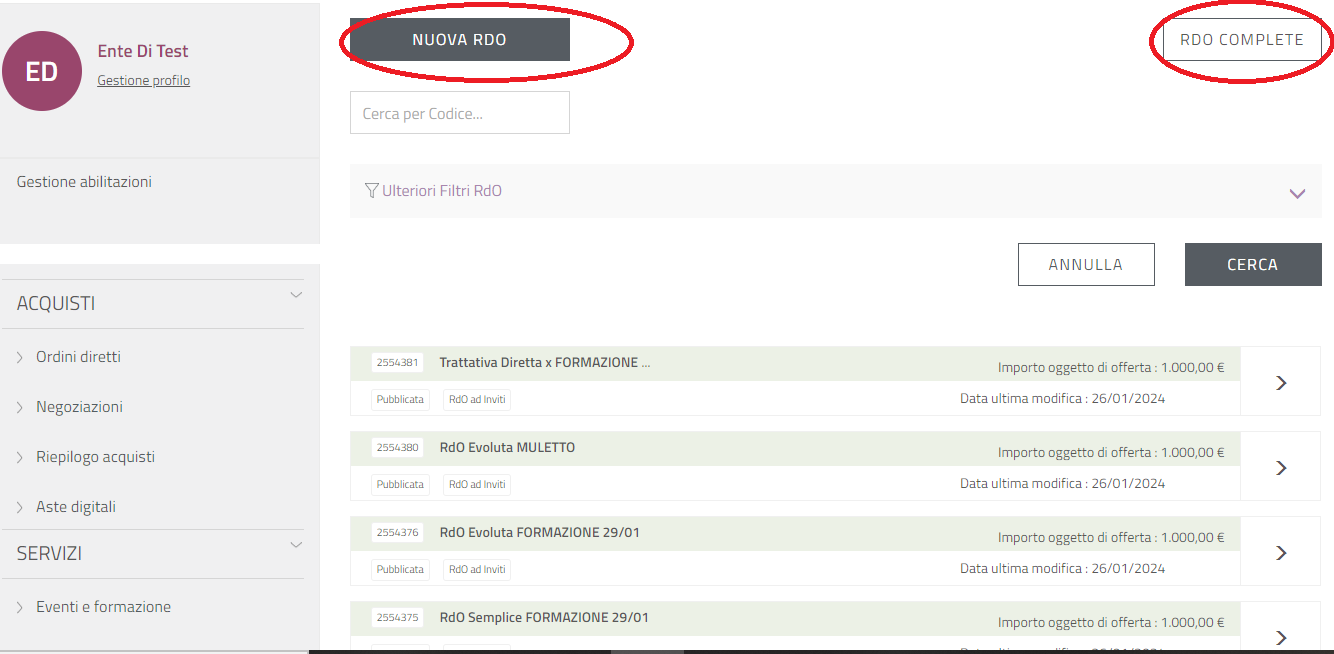Open RdO 2554376 using right chevron
The height and width of the screenshot is (654, 1334).
(x=1281, y=552)
